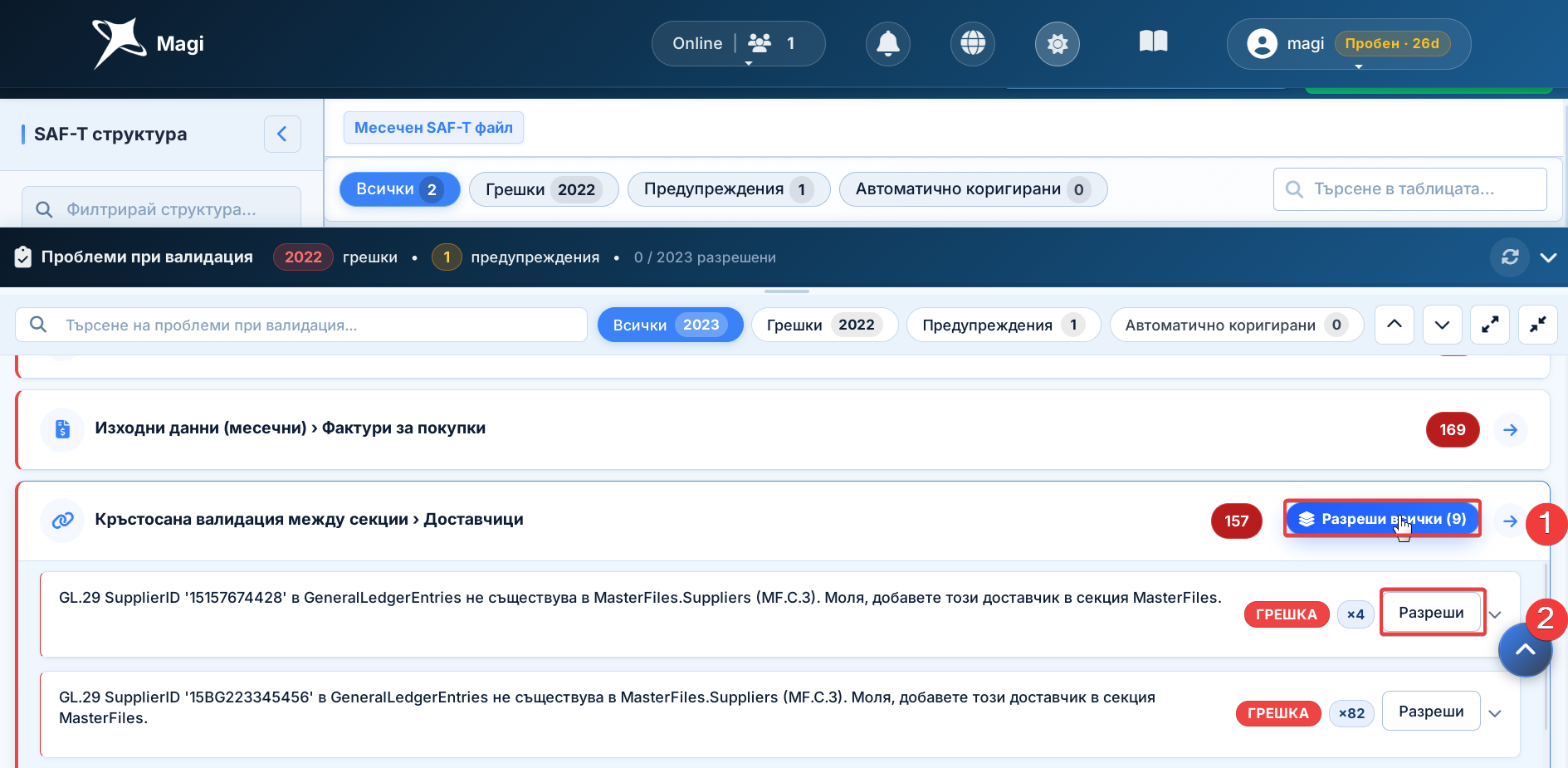This screenshot has height=768, width=1568.
Task: Click the Пробен 26d trial badge
Action: pyautogui.click(x=1392, y=43)
